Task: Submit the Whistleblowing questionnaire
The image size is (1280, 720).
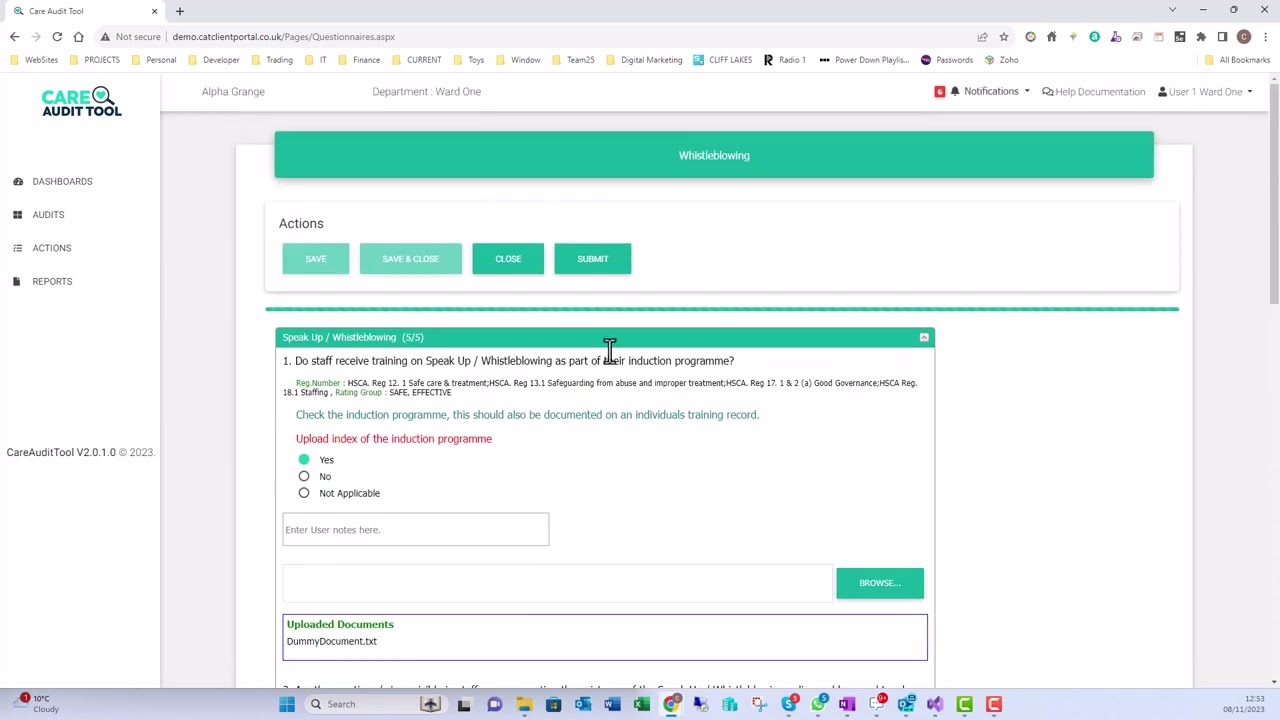Action: point(592,259)
